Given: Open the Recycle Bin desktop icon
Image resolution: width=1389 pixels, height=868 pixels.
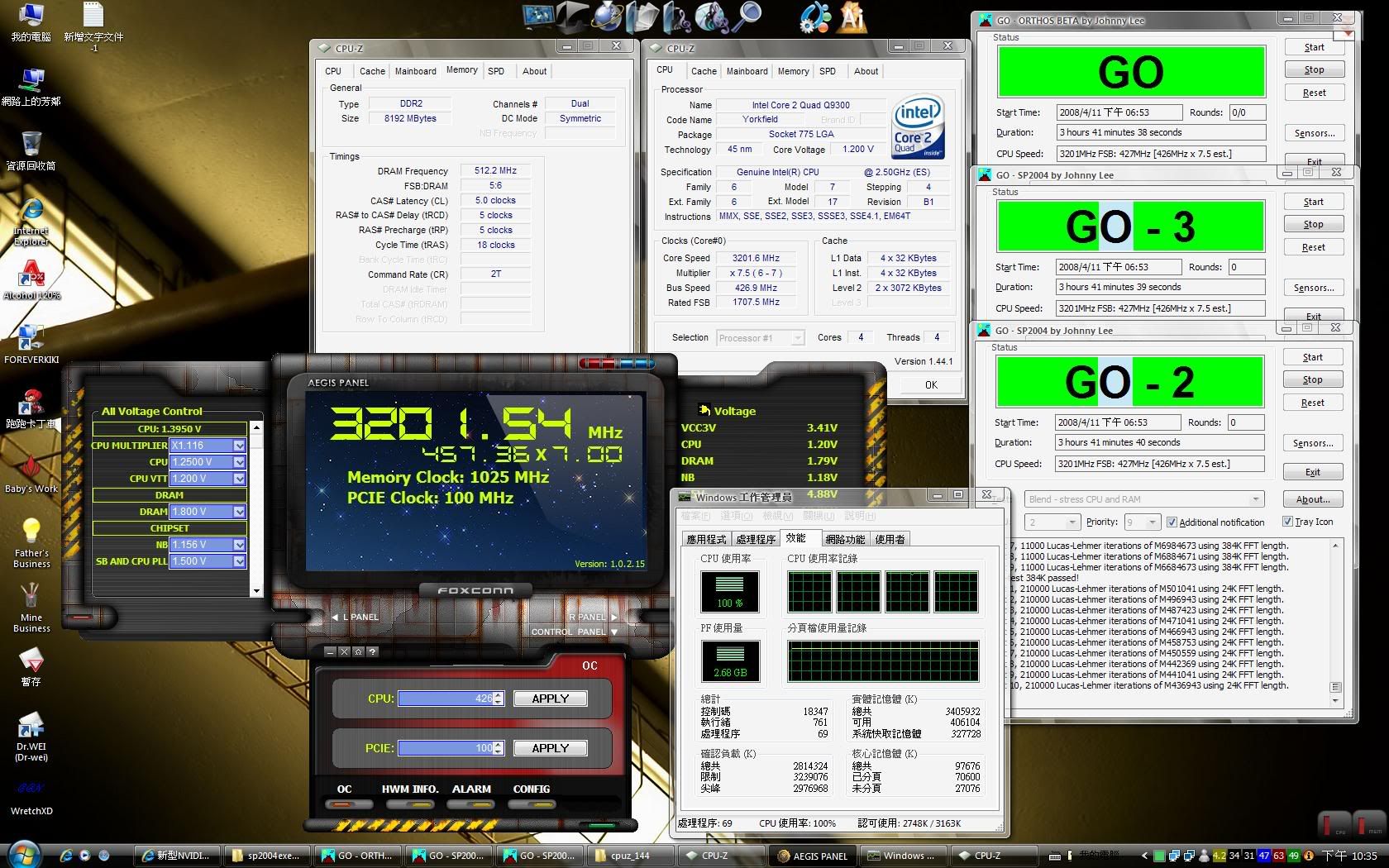Looking at the screenshot, I should point(31,151).
